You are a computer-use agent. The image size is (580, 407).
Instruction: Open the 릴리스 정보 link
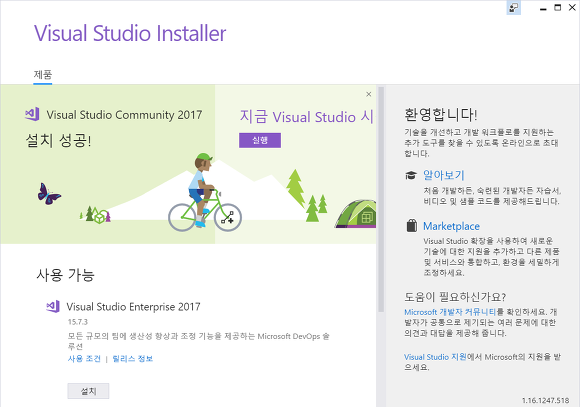(x=132, y=359)
